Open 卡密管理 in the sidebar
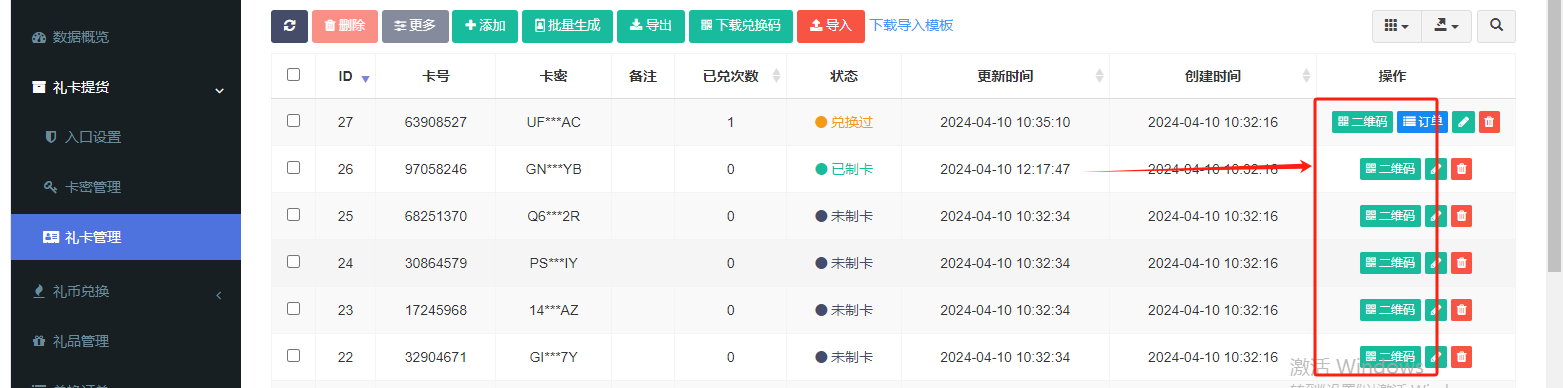The image size is (1563, 388). tap(126, 187)
